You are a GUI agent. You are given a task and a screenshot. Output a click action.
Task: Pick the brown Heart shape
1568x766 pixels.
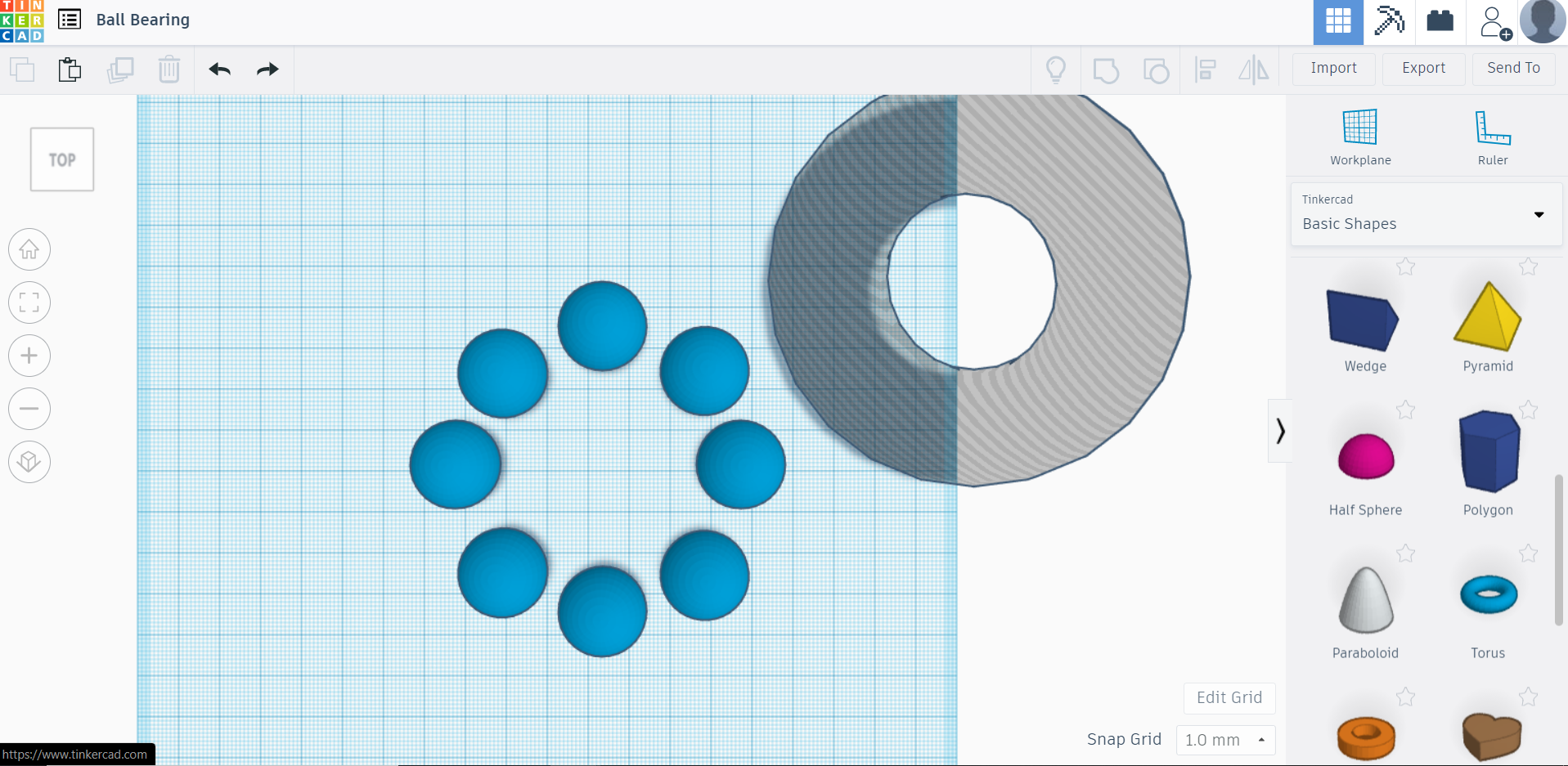pyautogui.click(x=1491, y=736)
